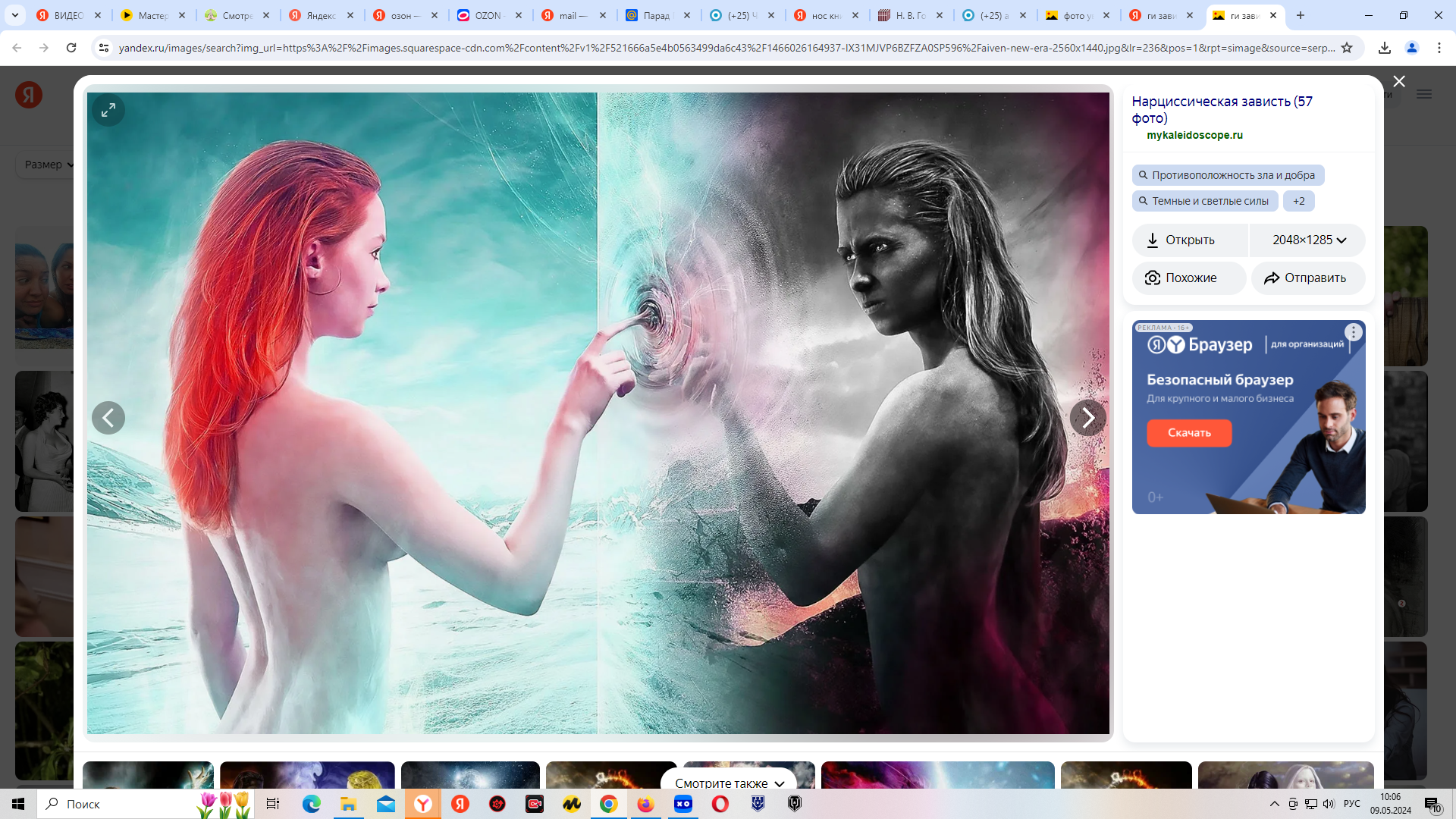Open Yandex Browser from the taskbar
This screenshot has height=819, width=1456.
tap(422, 804)
